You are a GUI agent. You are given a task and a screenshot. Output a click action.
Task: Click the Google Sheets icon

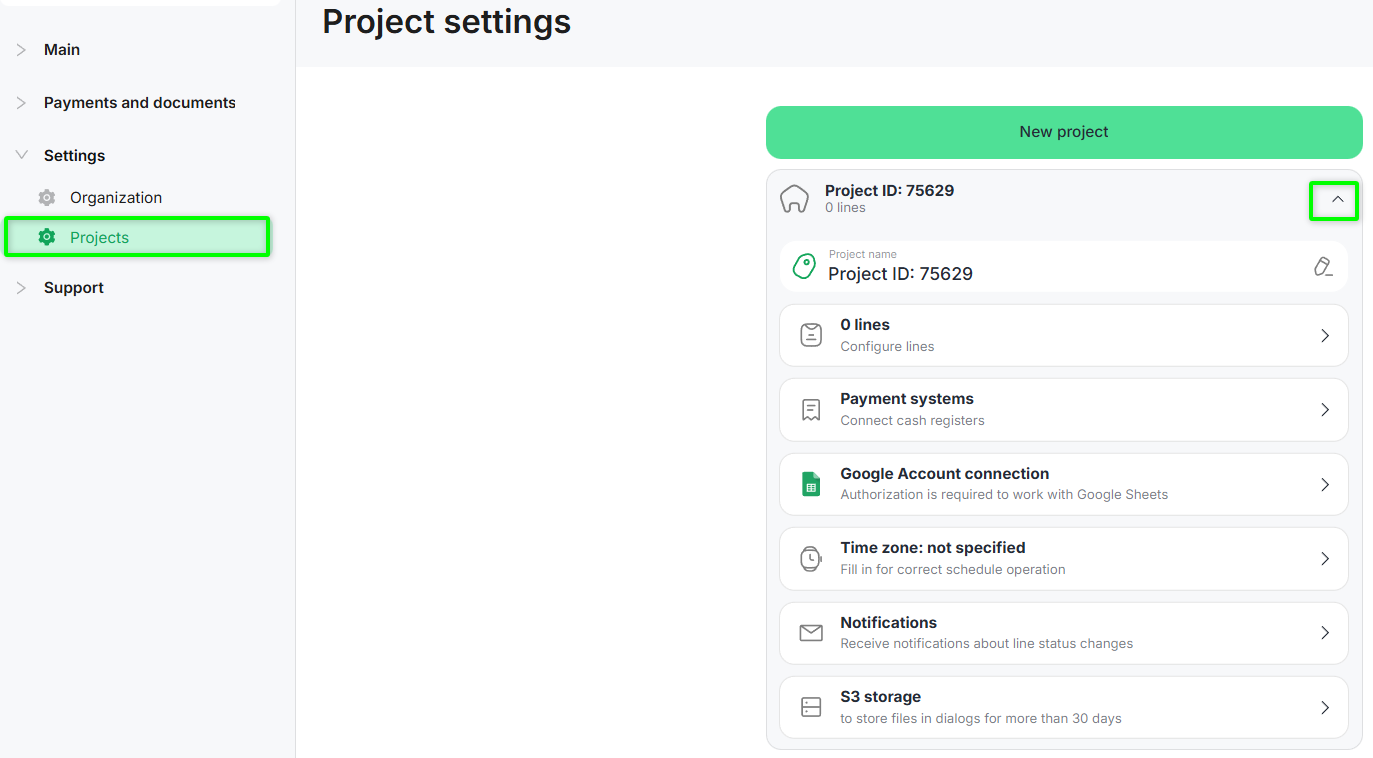pos(811,485)
